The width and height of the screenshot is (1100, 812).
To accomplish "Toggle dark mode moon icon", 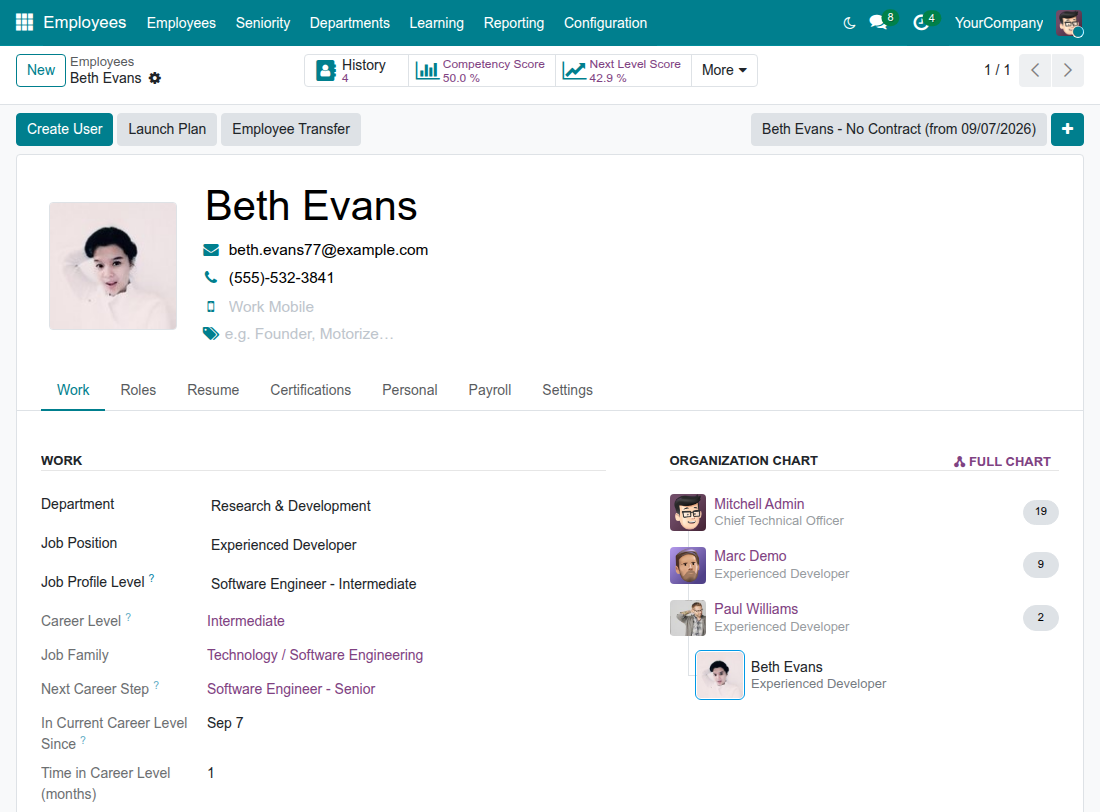I will [x=849, y=23].
